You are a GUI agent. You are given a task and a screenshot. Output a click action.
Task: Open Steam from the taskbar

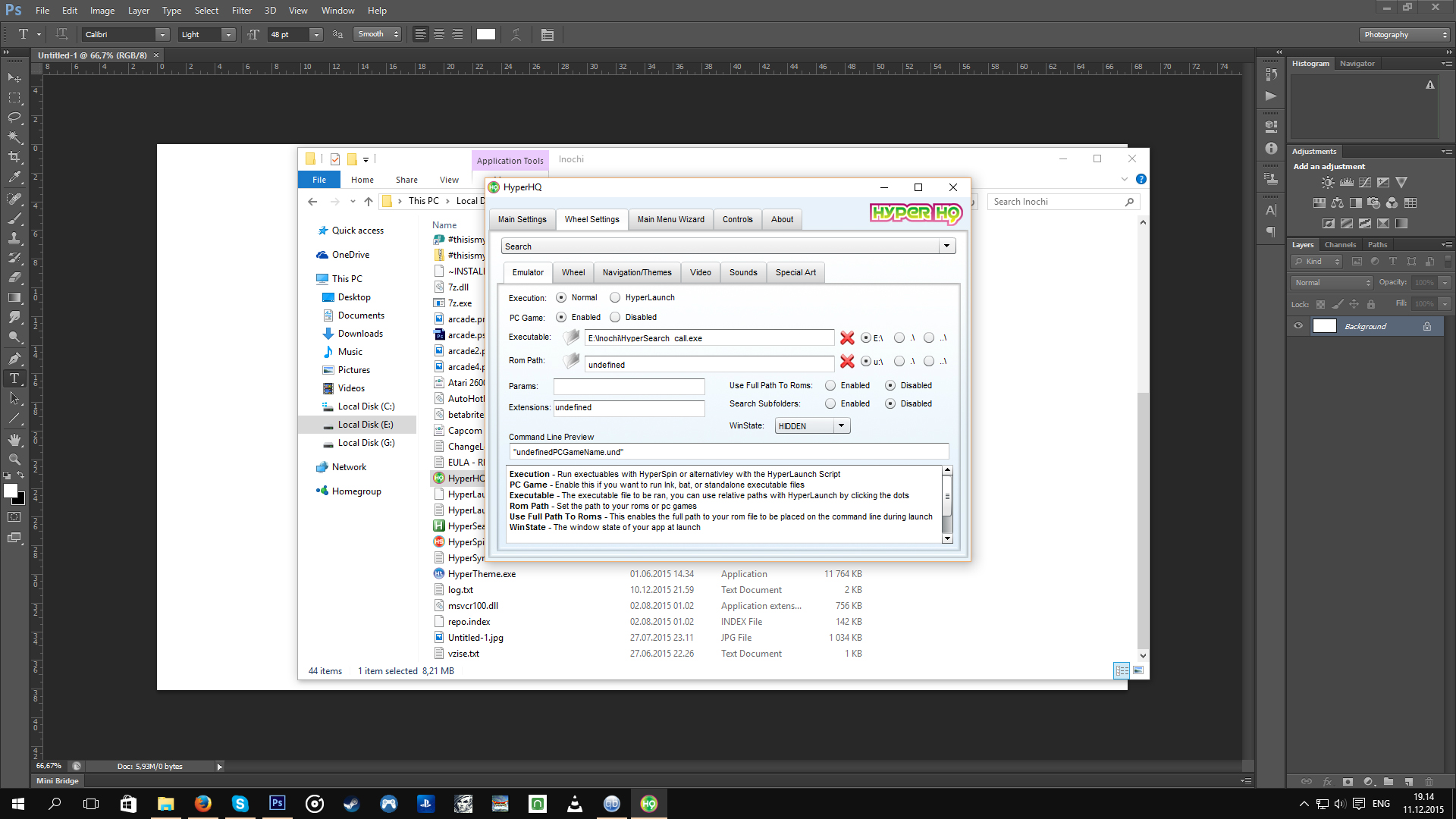352,804
